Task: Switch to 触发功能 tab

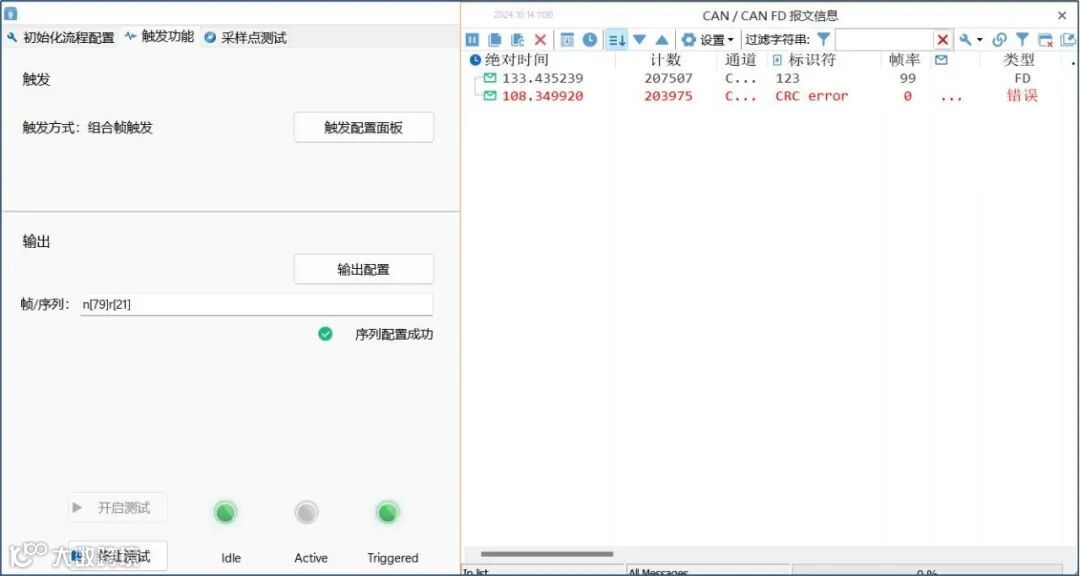Action: [160, 37]
